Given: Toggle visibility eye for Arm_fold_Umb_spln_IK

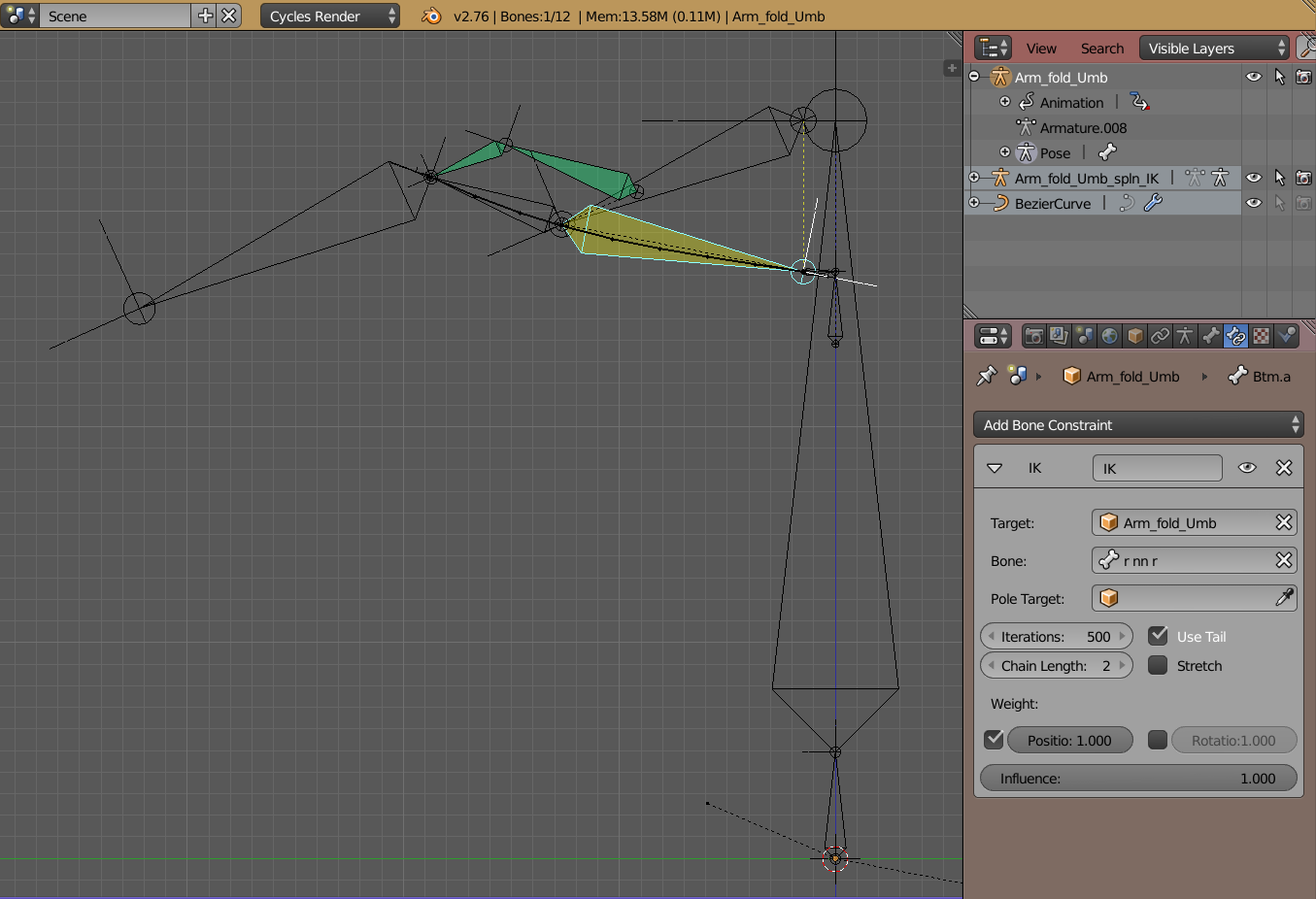Looking at the screenshot, I should tap(1254, 178).
